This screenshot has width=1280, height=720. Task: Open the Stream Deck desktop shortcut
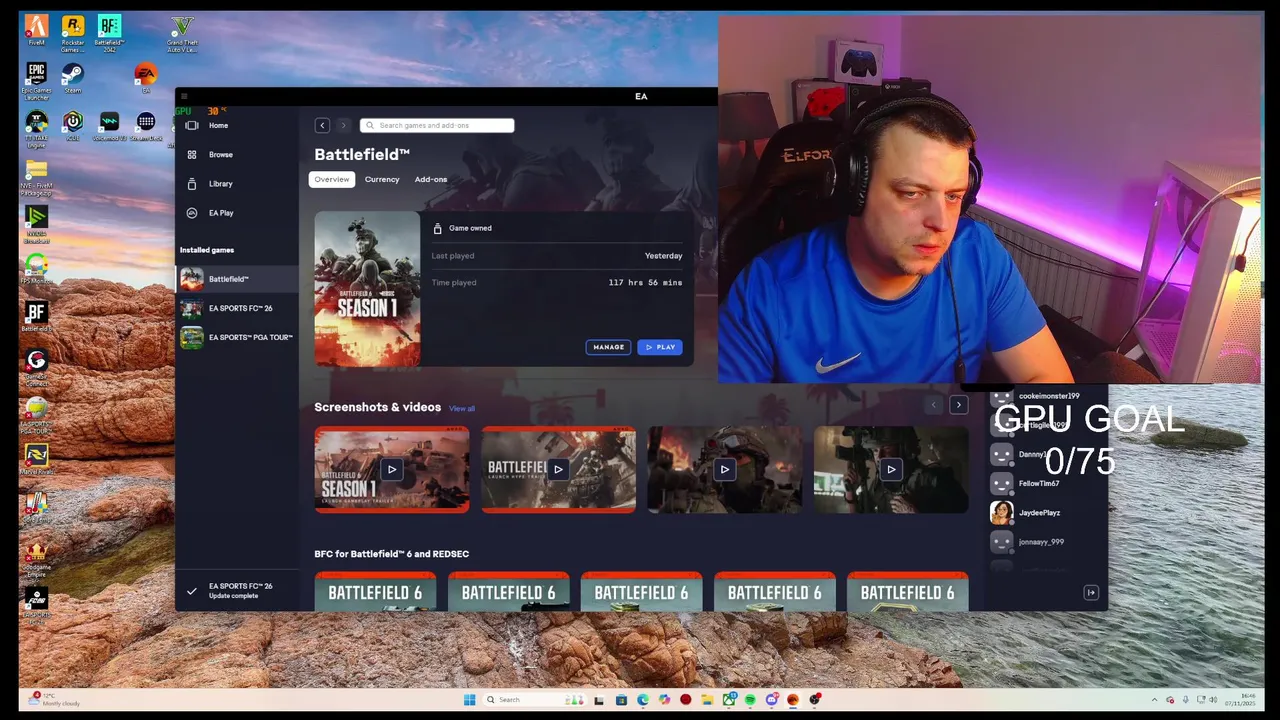click(x=146, y=126)
